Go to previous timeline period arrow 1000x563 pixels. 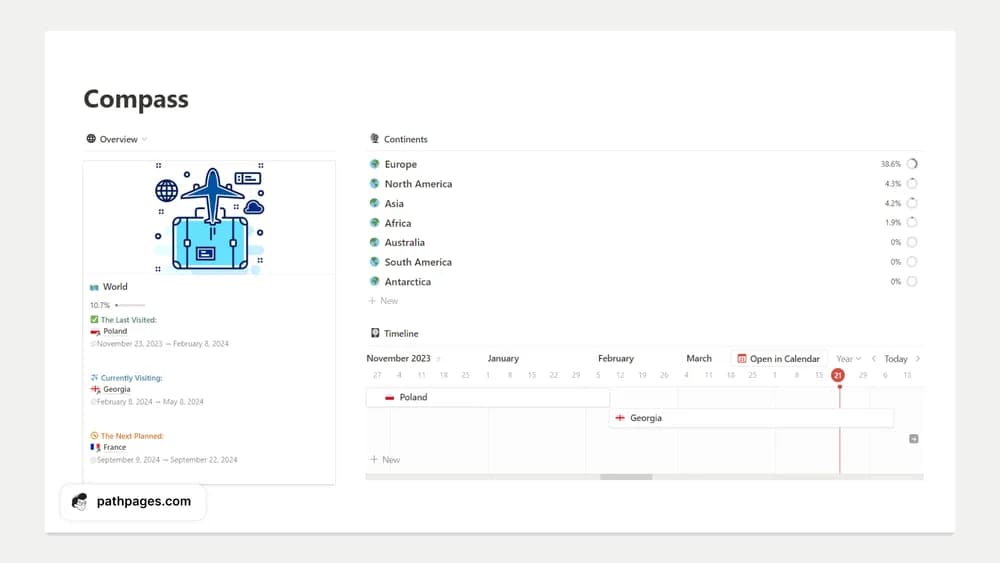pyautogui.click(x=874, y=359)
